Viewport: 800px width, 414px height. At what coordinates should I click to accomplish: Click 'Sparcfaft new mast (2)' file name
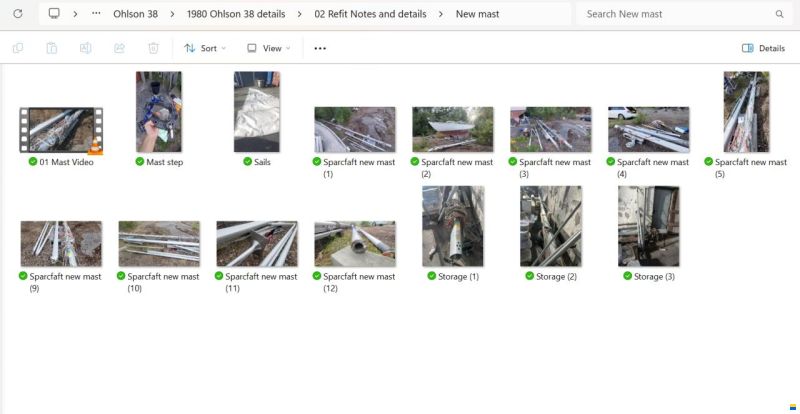coord(457,168)
